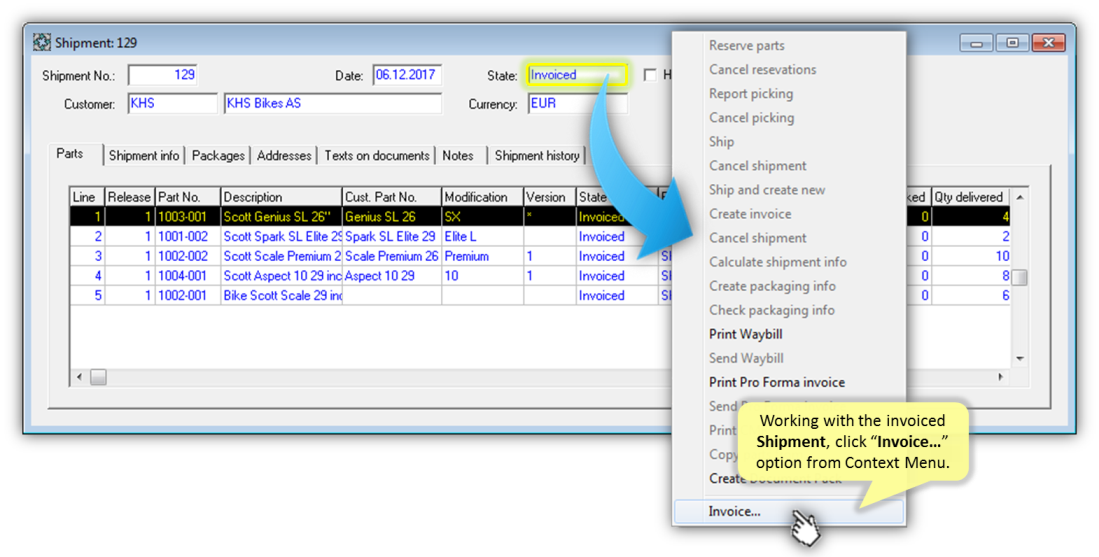Image resolution: width=1099 pixels, height=557 pixels.
Task: Choose "Invoice..." from the context menu
Action: pos(735,511)
